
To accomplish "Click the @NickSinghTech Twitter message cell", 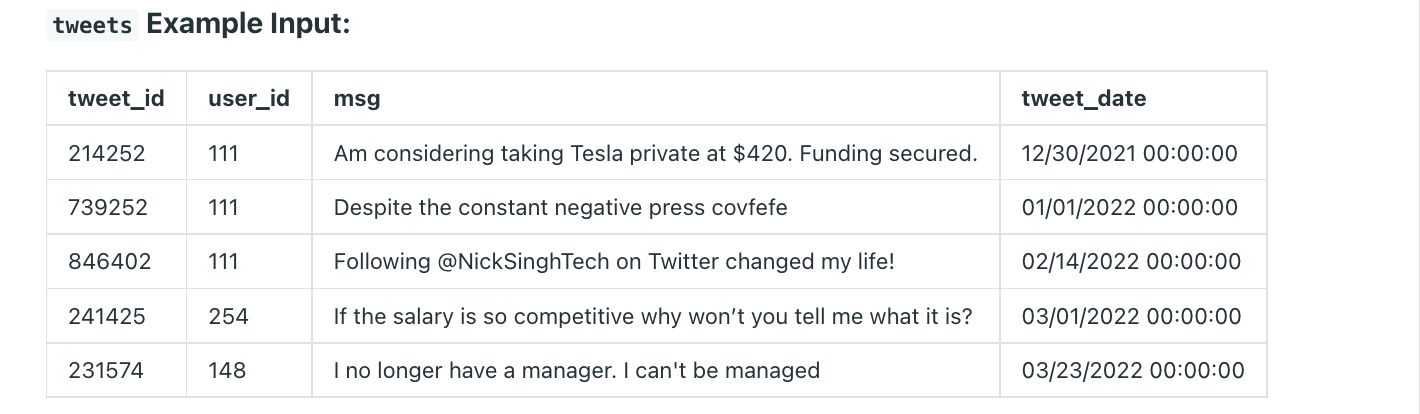I will pos(614,261).
